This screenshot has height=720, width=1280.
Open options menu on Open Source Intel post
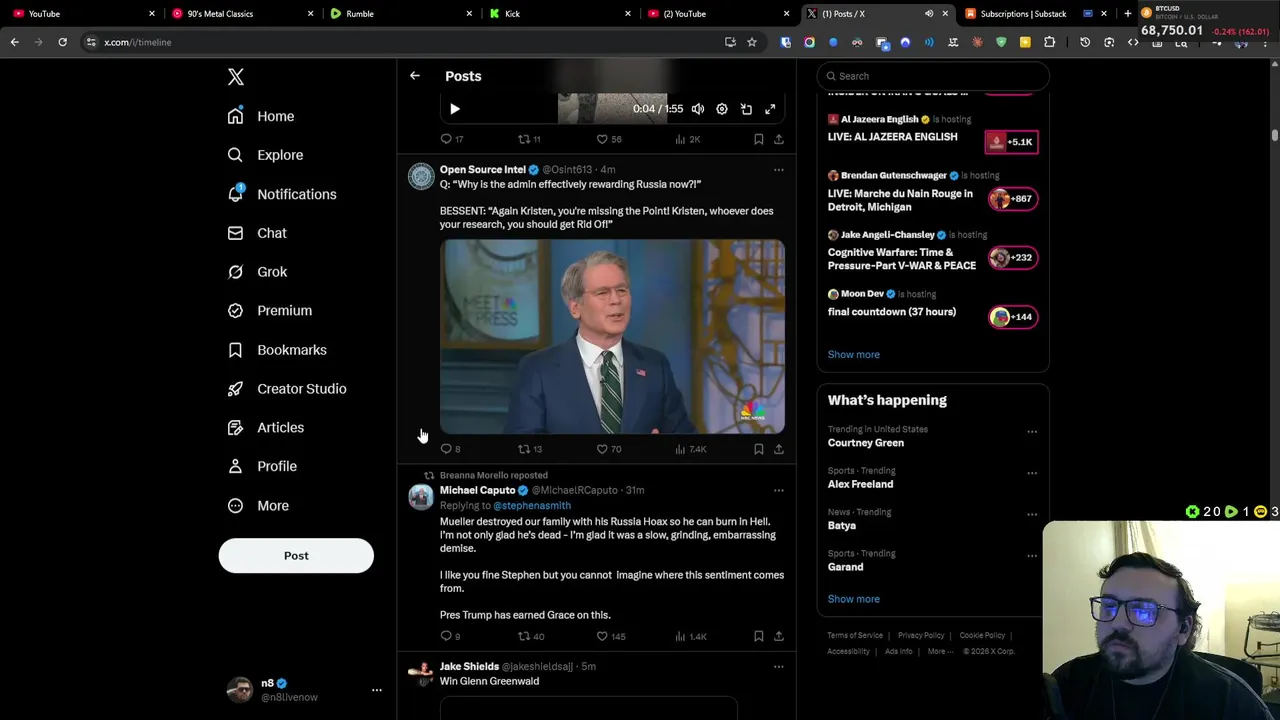[x=778, y=170]
